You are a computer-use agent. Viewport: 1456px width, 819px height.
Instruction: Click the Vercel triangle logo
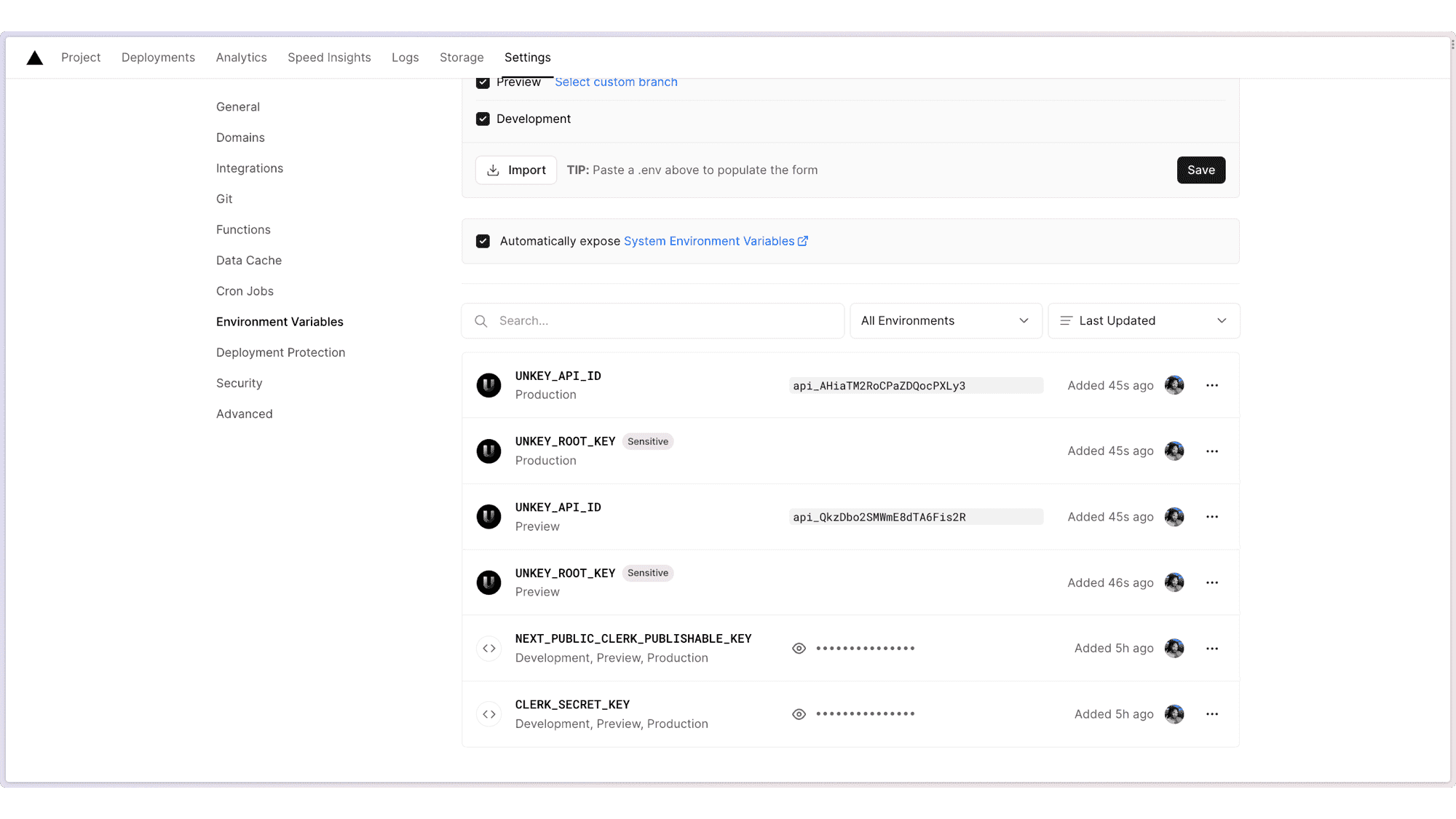(x=35, y=58)
